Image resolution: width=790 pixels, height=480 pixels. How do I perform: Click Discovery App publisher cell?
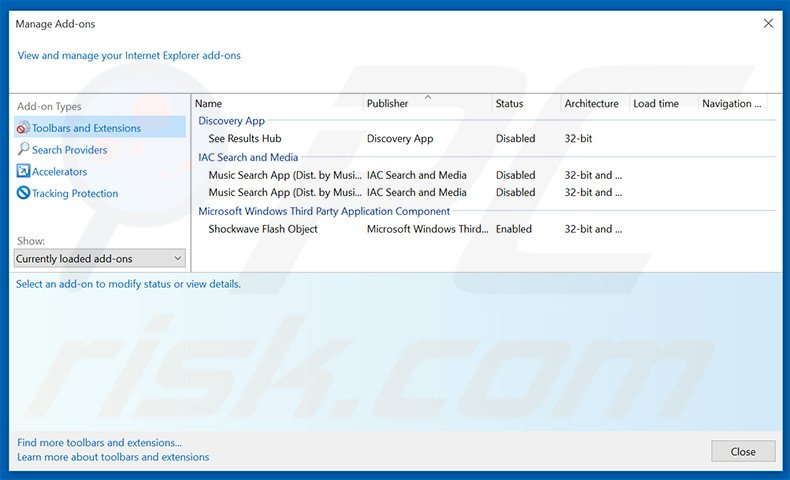400,139
